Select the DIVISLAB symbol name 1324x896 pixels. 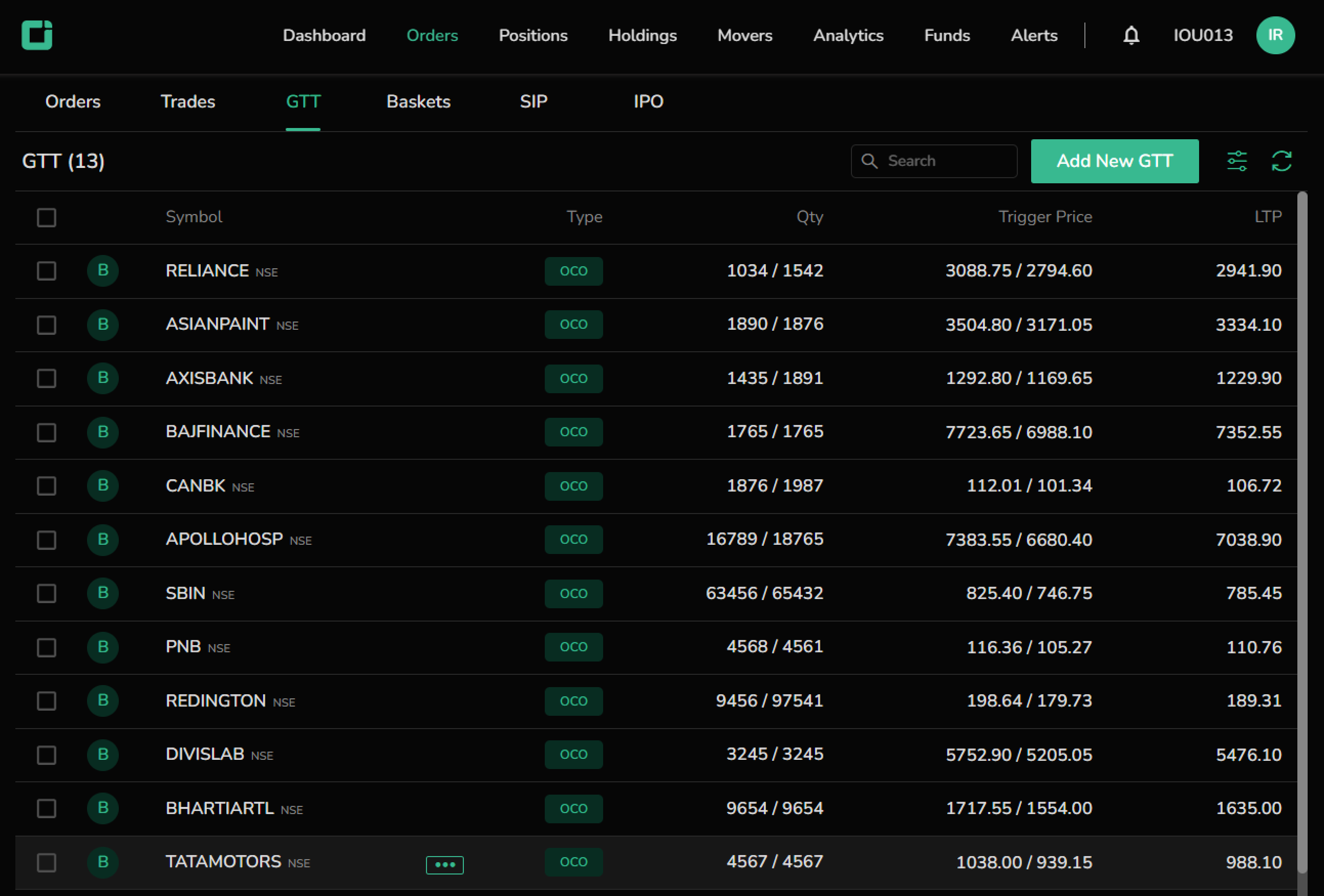tap(204, 754)
